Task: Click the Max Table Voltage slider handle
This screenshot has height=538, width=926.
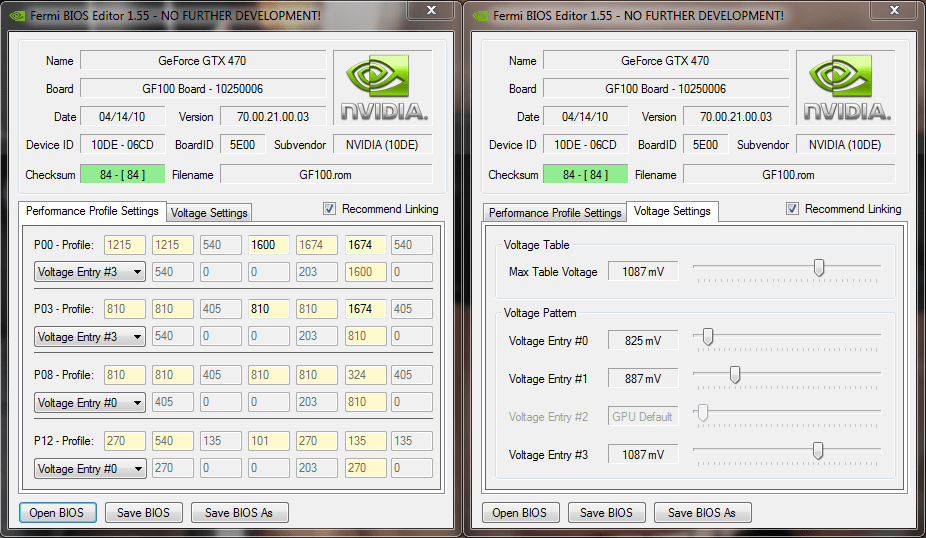Action: point(819,268)
